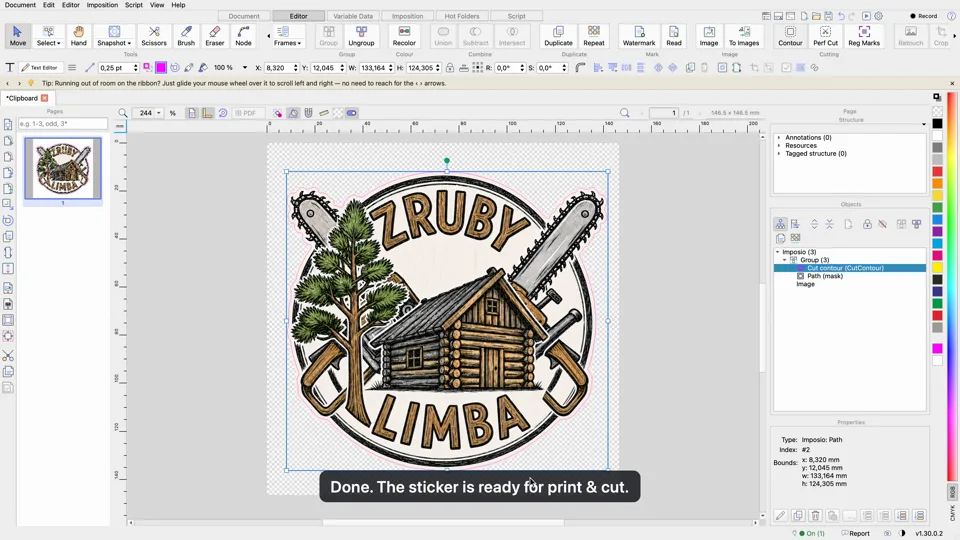Open the Imposition menu
This screenshot has width=960, height=540.
coord(102,5)
